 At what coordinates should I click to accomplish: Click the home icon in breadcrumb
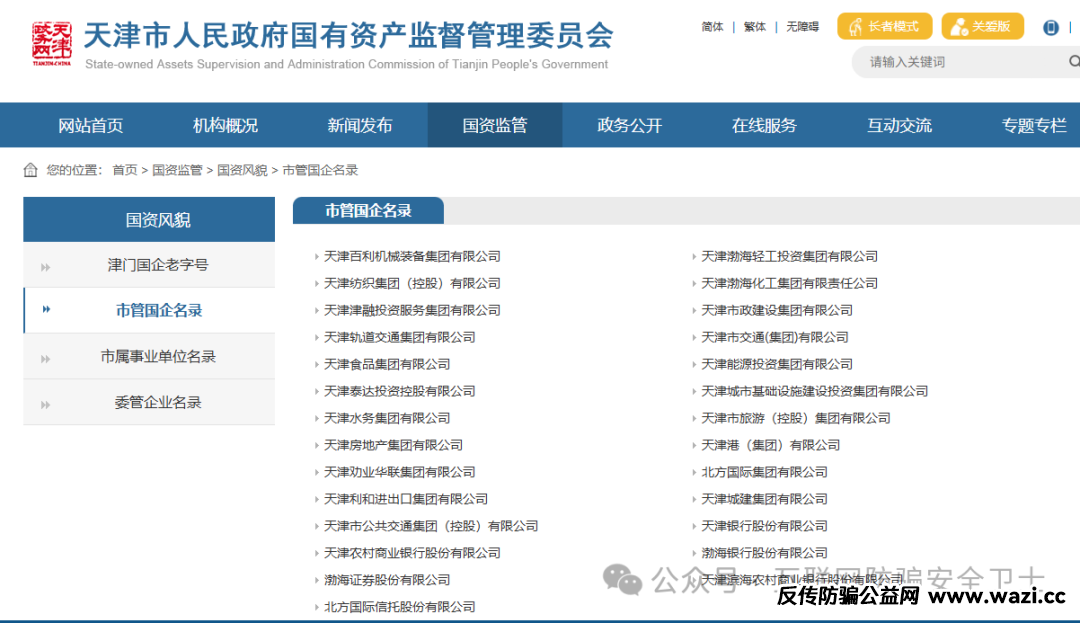click(30, 170)
